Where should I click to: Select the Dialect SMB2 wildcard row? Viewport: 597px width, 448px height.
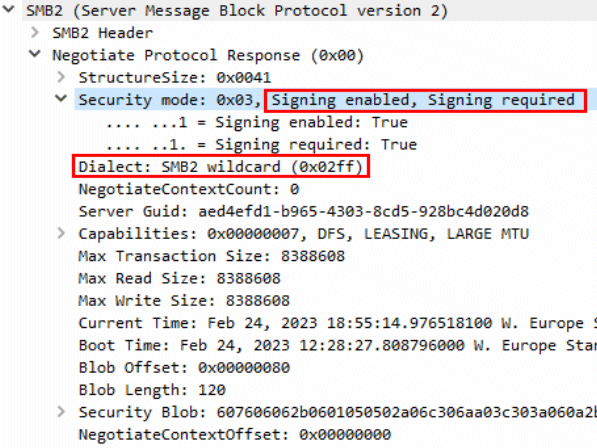(x=220, y=167)
